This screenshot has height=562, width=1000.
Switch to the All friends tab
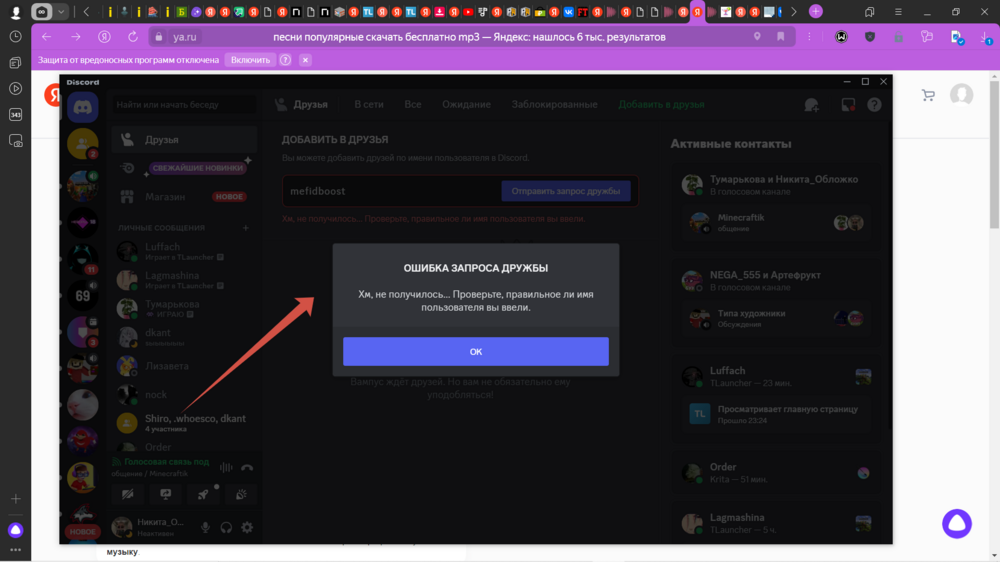(x=413, y=105)
